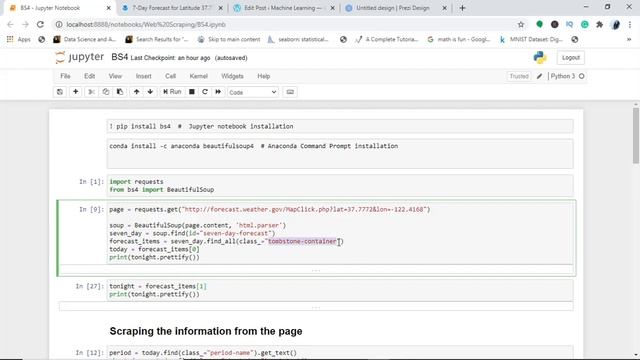Screen dimensions: 640x360
Task: Open the Search Results for bookmark
Action: pyautogui.click(x=157, y=40)
